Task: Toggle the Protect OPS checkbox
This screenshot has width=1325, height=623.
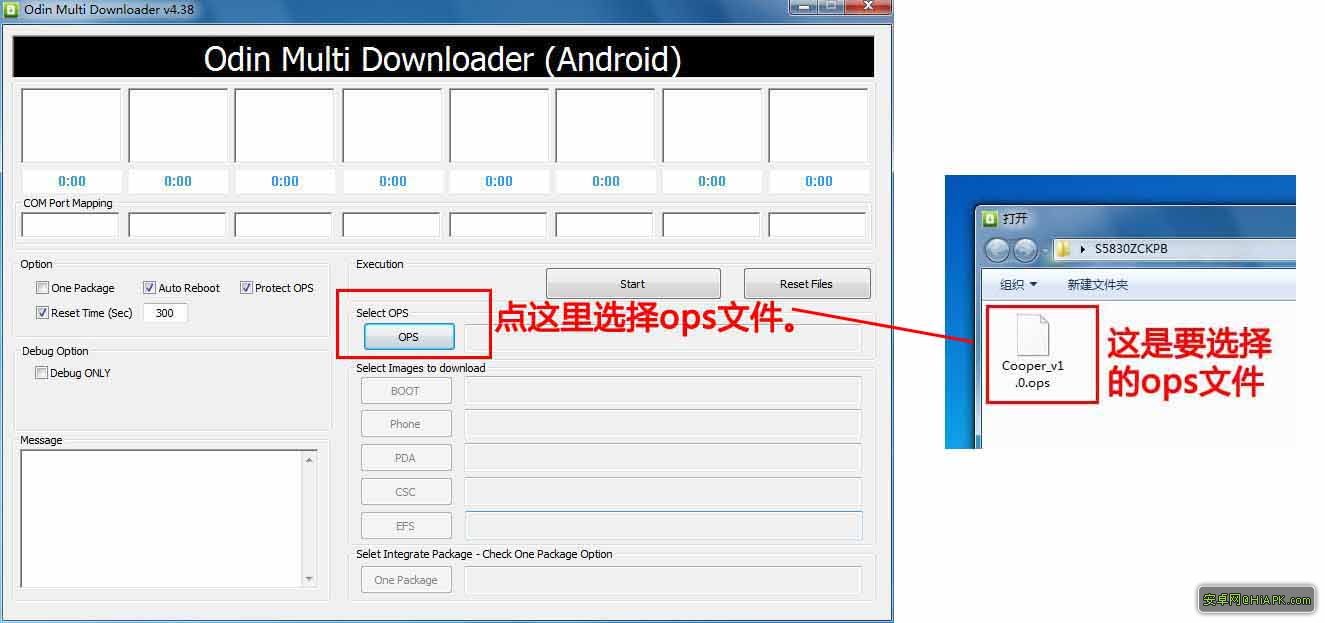Action: coord(246,288)
